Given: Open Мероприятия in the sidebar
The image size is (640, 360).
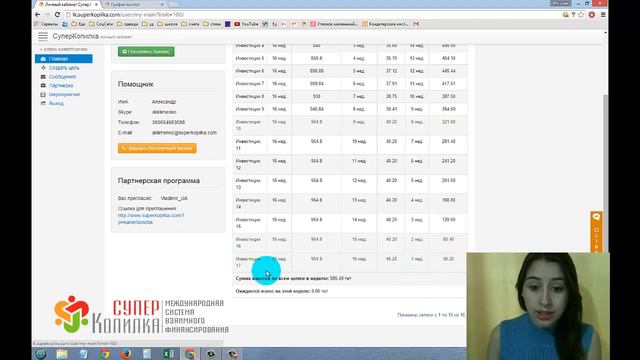Looking at the screenshot, I should click(64, 95).
